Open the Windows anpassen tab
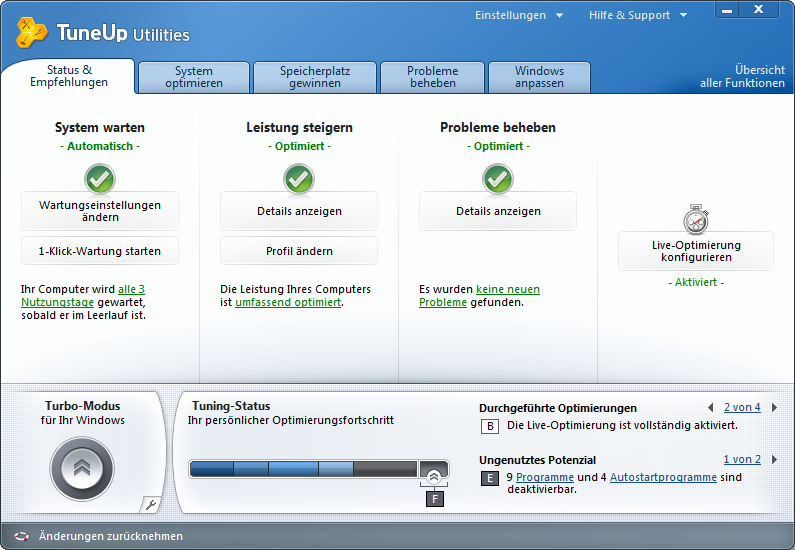The image size is (795, 550). [539, 77]
